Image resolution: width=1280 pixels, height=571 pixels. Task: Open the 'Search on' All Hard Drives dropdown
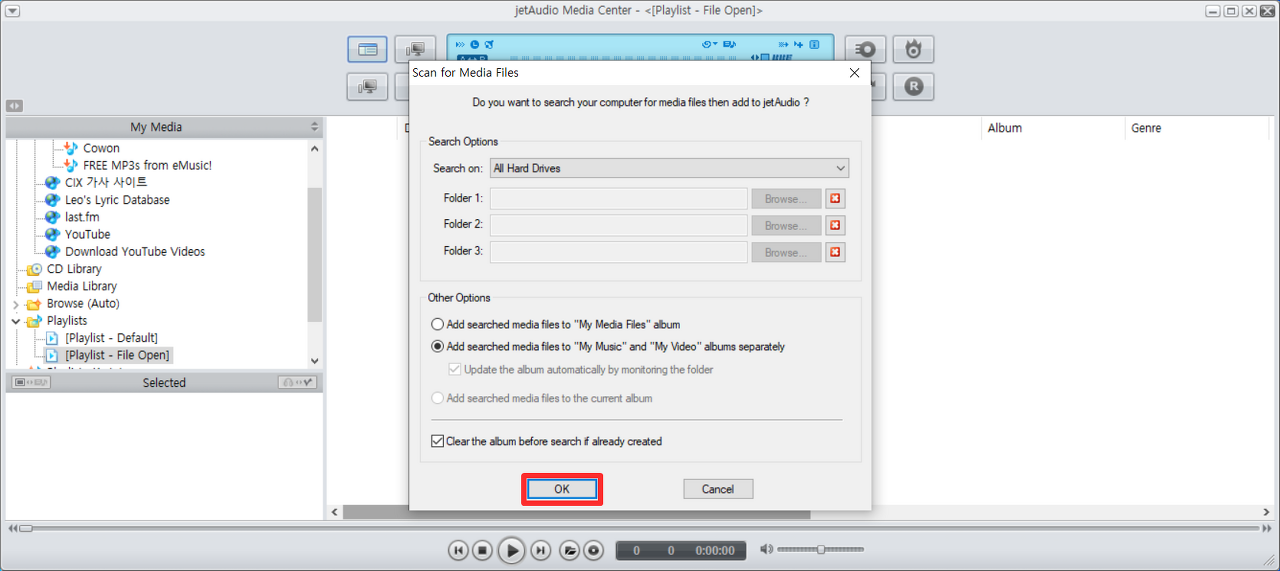[669, 168]
